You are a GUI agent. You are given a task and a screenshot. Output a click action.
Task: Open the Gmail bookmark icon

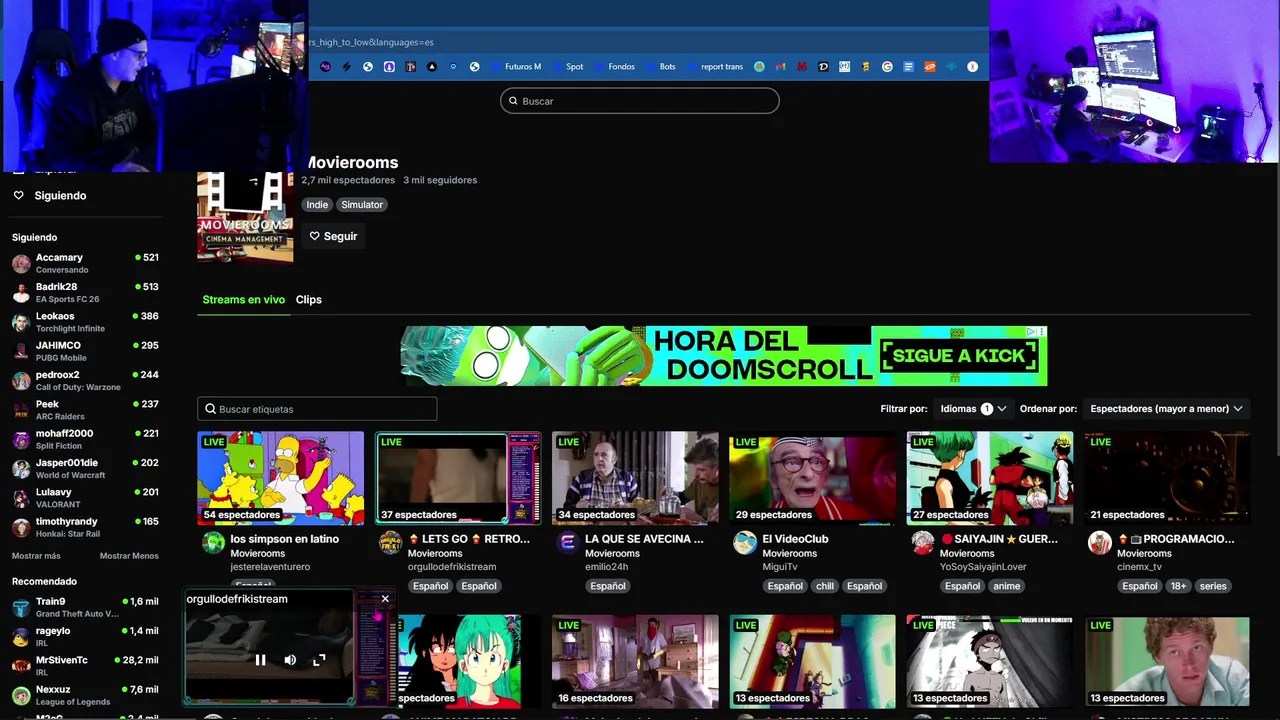point(780,67)
